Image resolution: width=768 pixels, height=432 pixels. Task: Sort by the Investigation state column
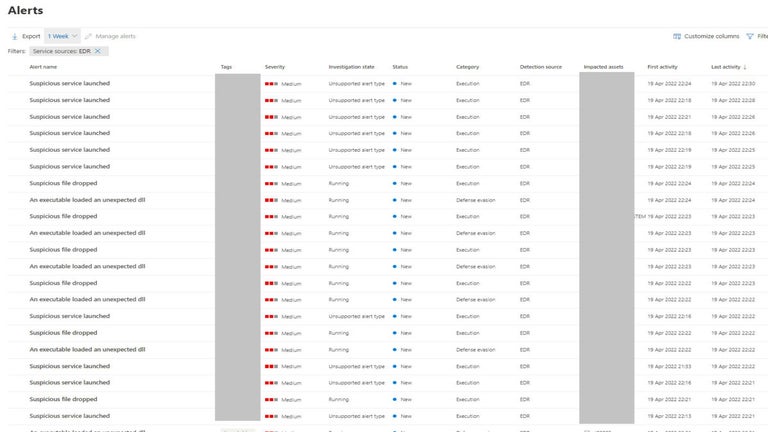pos(351,67)
